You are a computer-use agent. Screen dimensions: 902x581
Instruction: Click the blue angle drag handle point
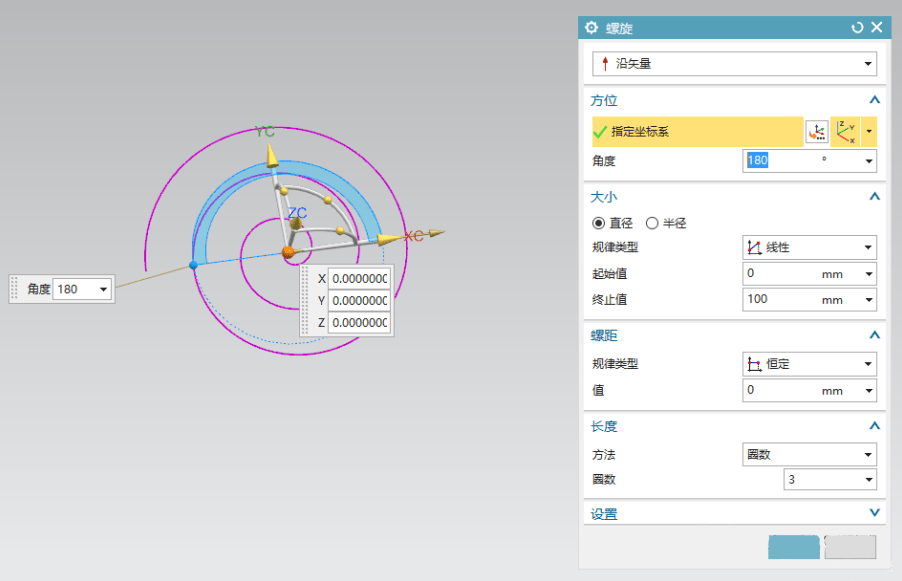tap(193, 265)
